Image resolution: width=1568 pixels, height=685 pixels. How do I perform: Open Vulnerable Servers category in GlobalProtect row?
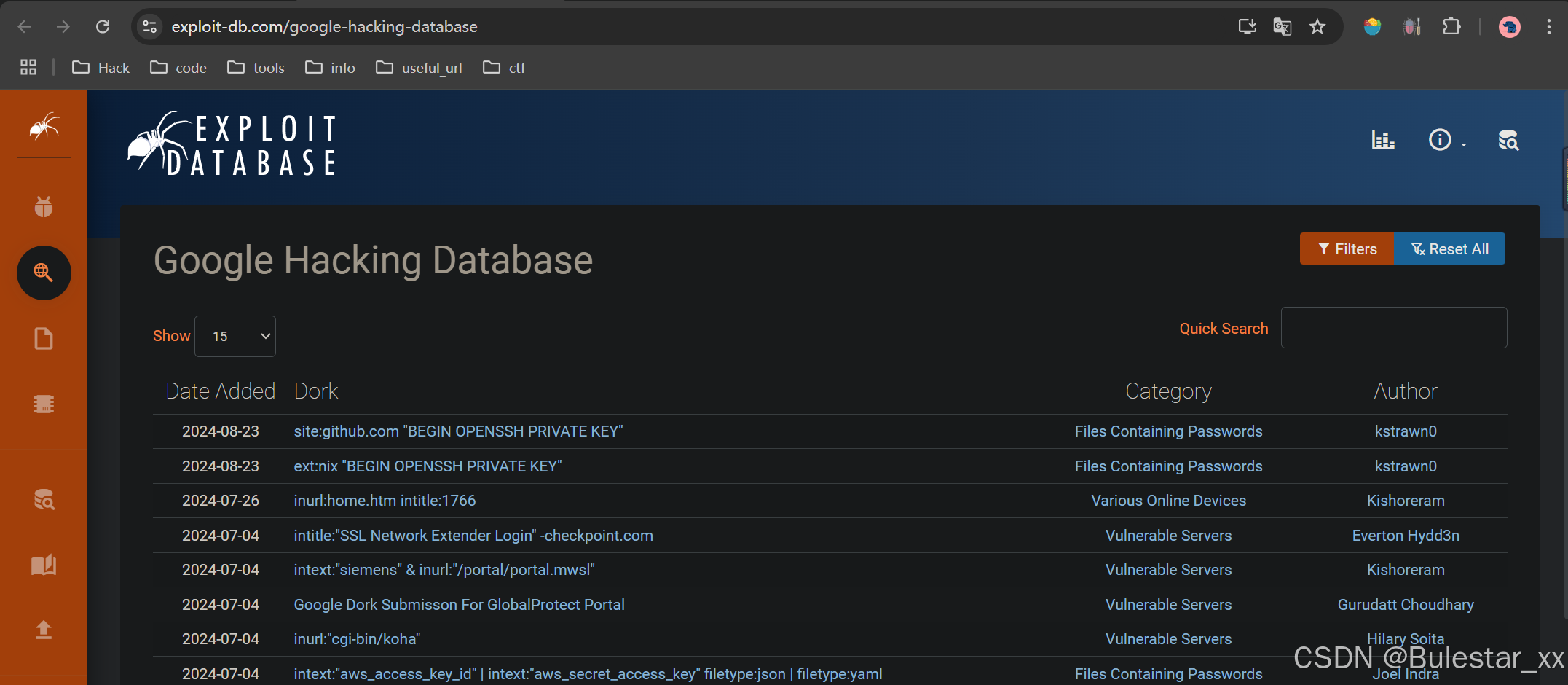[x=1168, y=605]
